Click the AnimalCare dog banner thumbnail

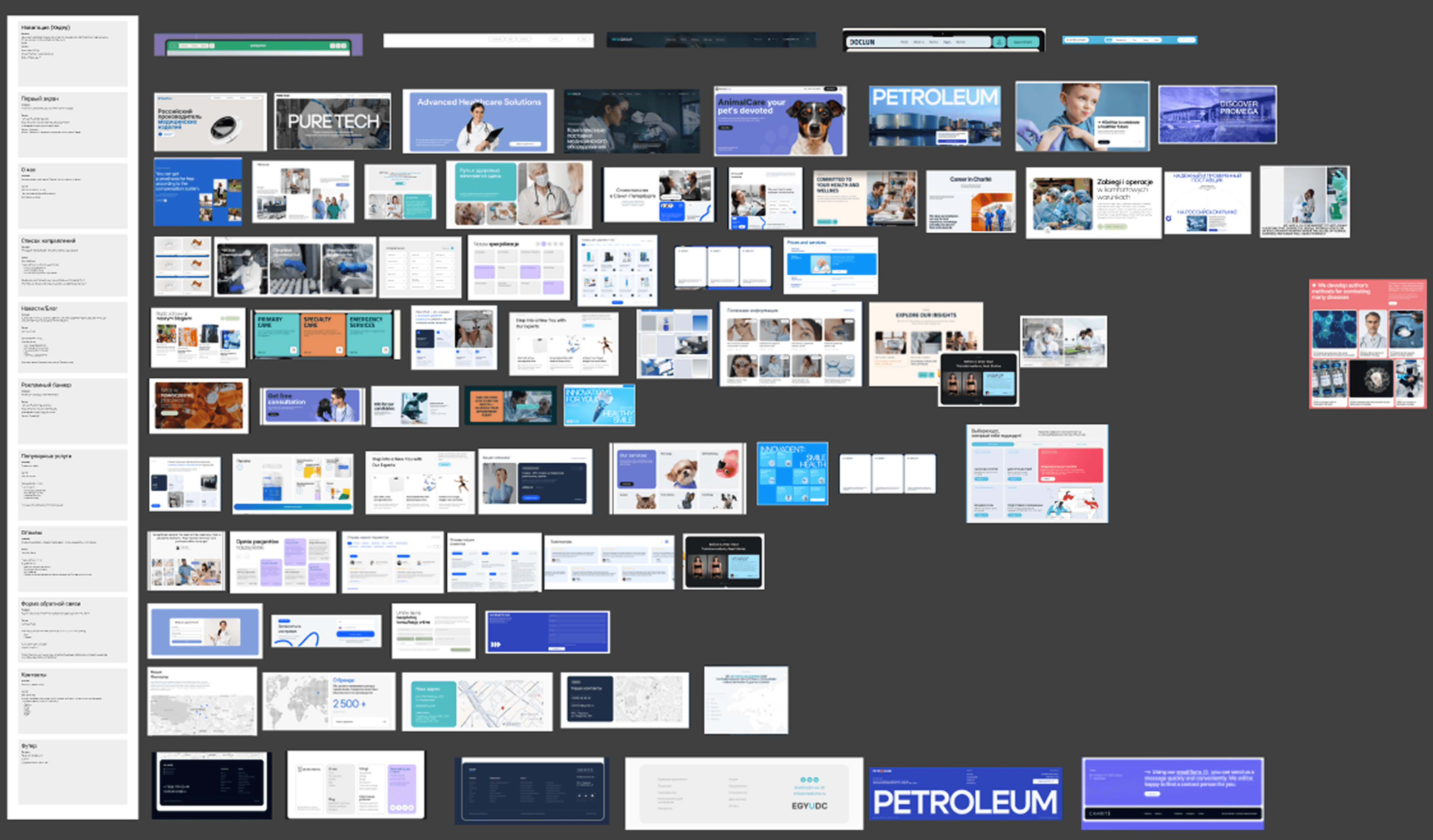[x=780, y=121]
